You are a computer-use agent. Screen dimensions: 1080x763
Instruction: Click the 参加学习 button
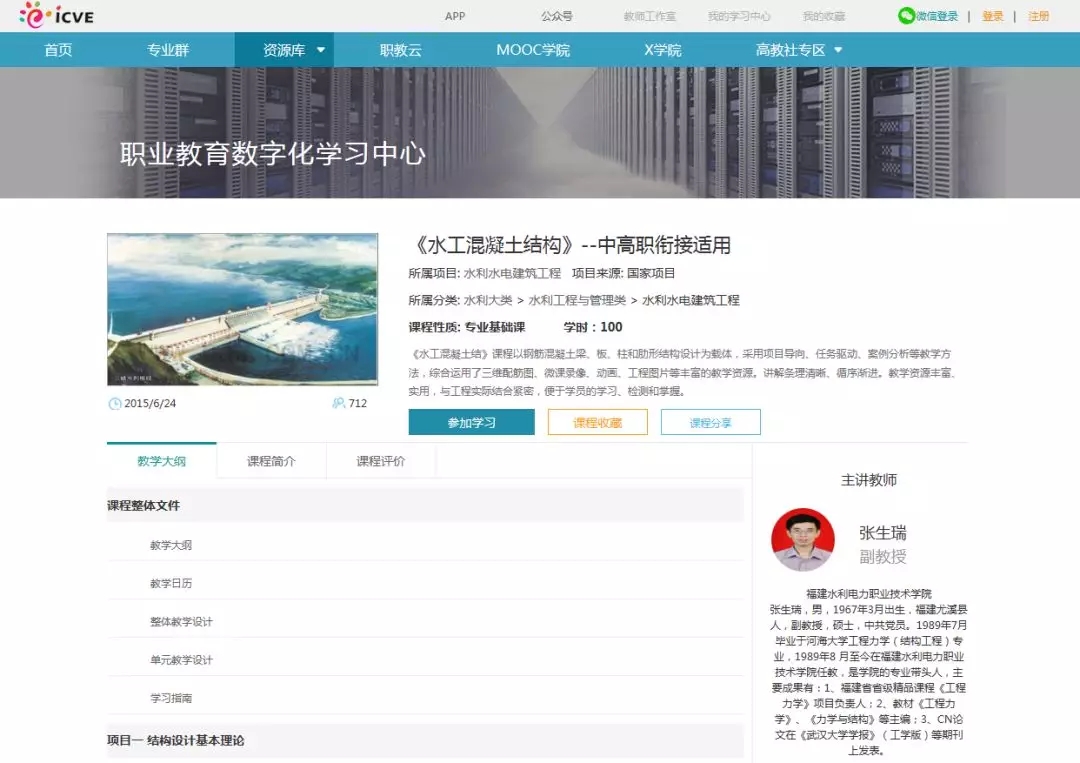[471, 423]
